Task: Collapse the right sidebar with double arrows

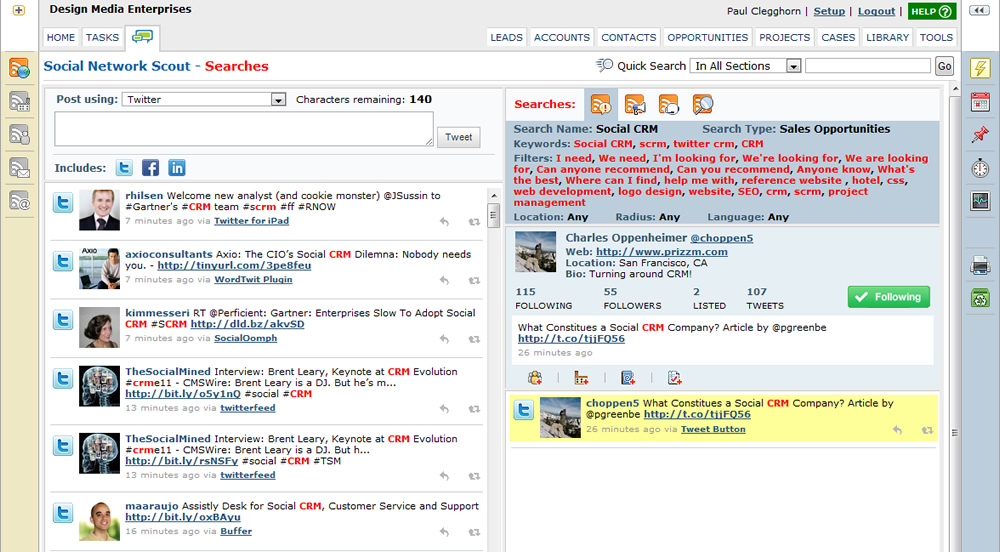Action: coord(979,10)
